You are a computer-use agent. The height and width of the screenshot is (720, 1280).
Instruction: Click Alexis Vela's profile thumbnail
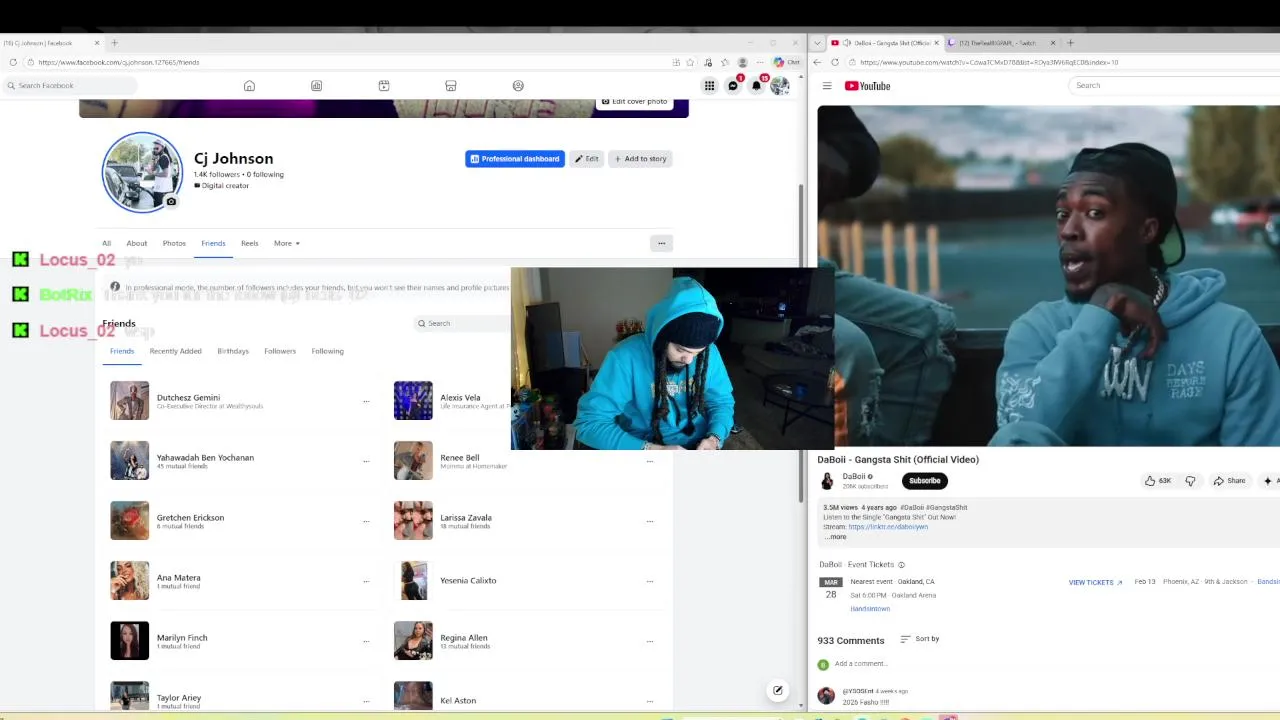pos(413,401)
